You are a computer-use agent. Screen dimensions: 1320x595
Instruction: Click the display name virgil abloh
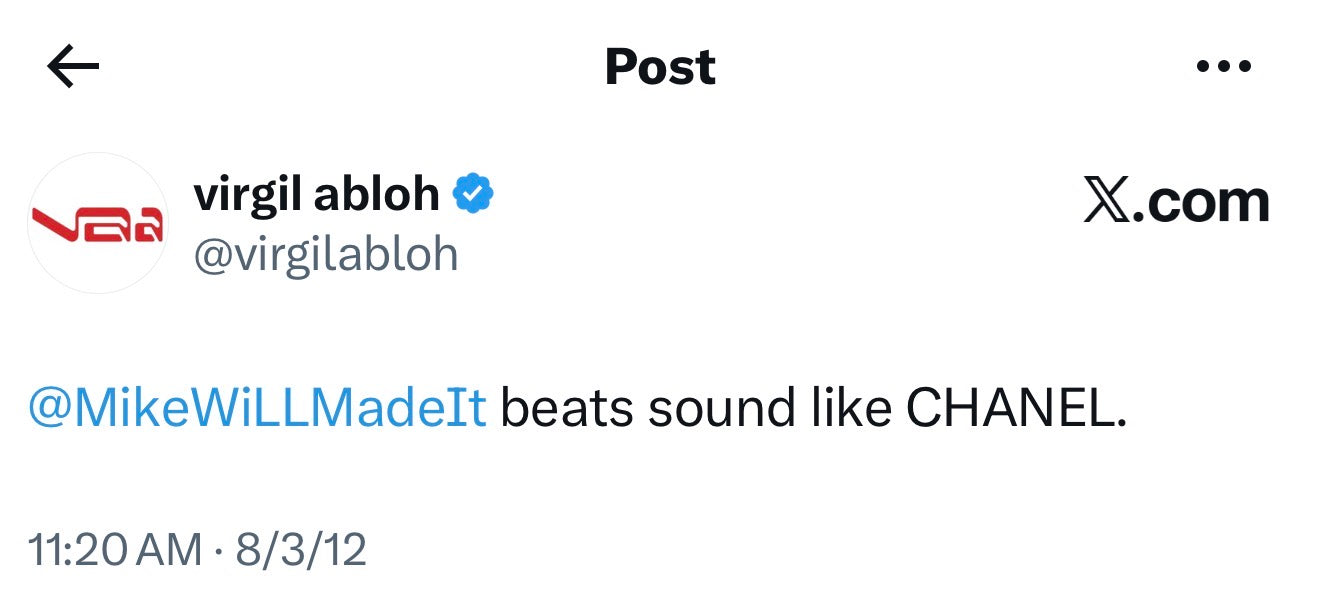(x=316, y=194)
